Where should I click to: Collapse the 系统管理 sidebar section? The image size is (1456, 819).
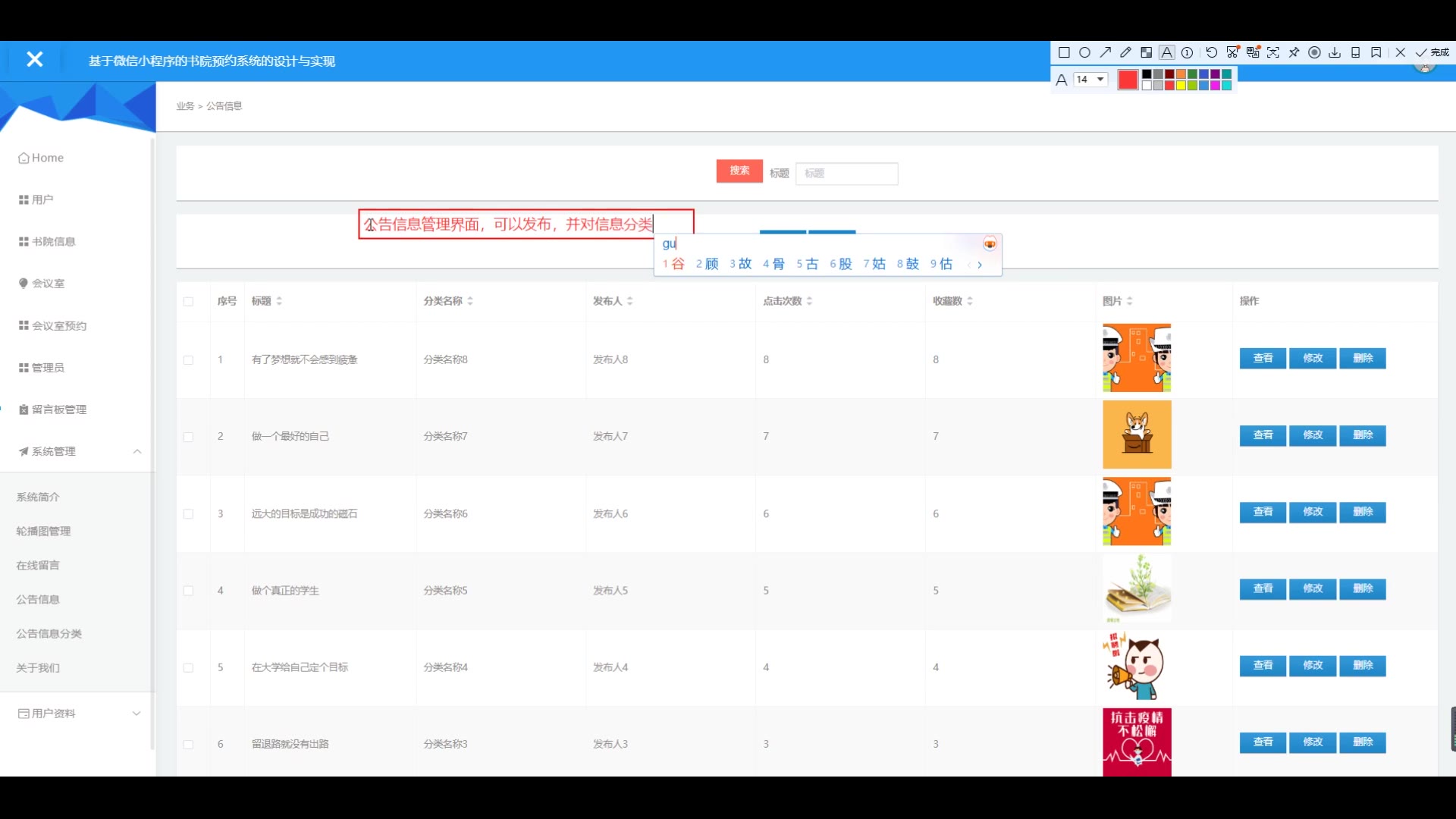(x=136, y=451)
